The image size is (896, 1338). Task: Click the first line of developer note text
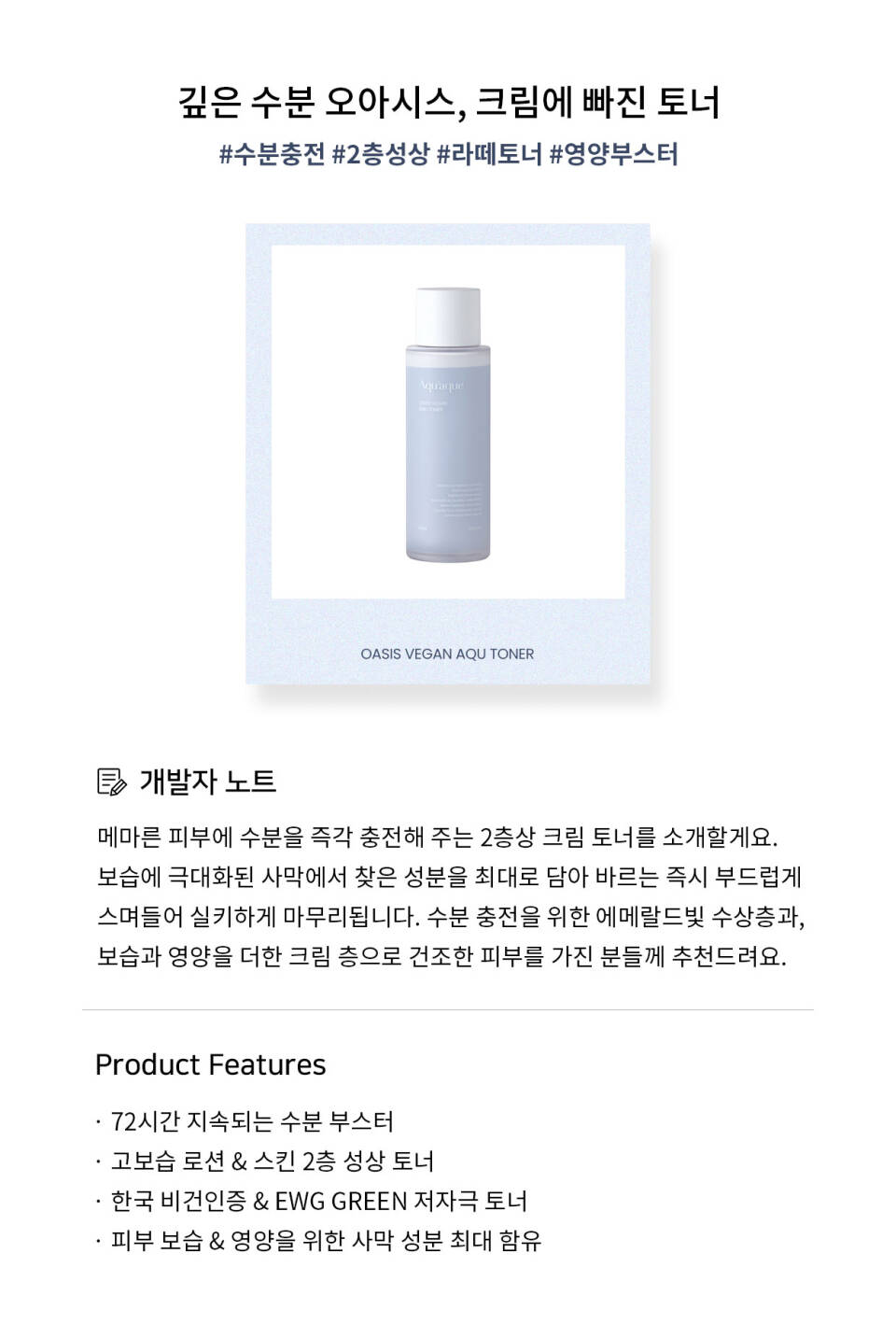pos(438,837)
